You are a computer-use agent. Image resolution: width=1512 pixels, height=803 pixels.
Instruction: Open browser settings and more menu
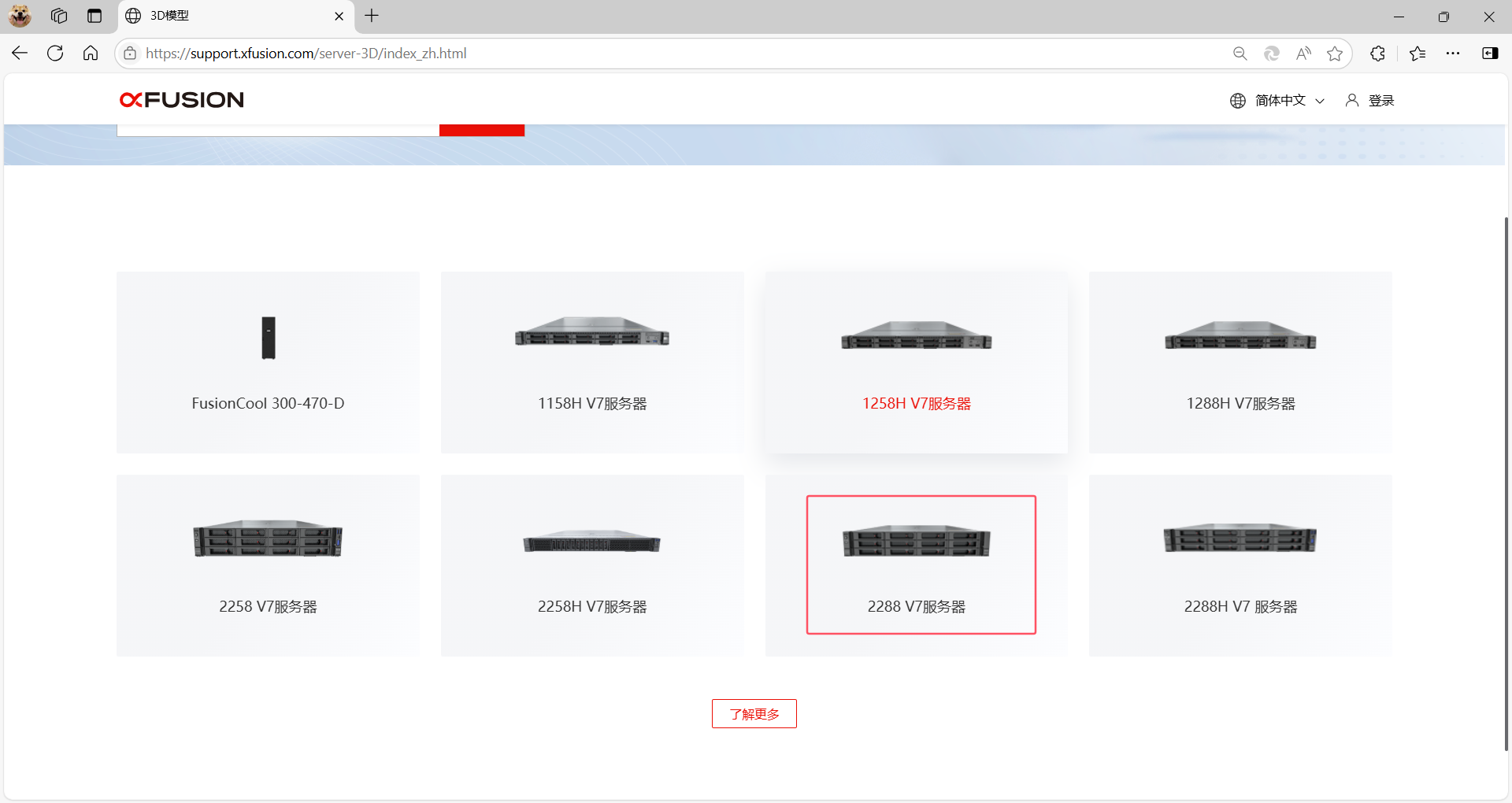[x=1453, y=54]
